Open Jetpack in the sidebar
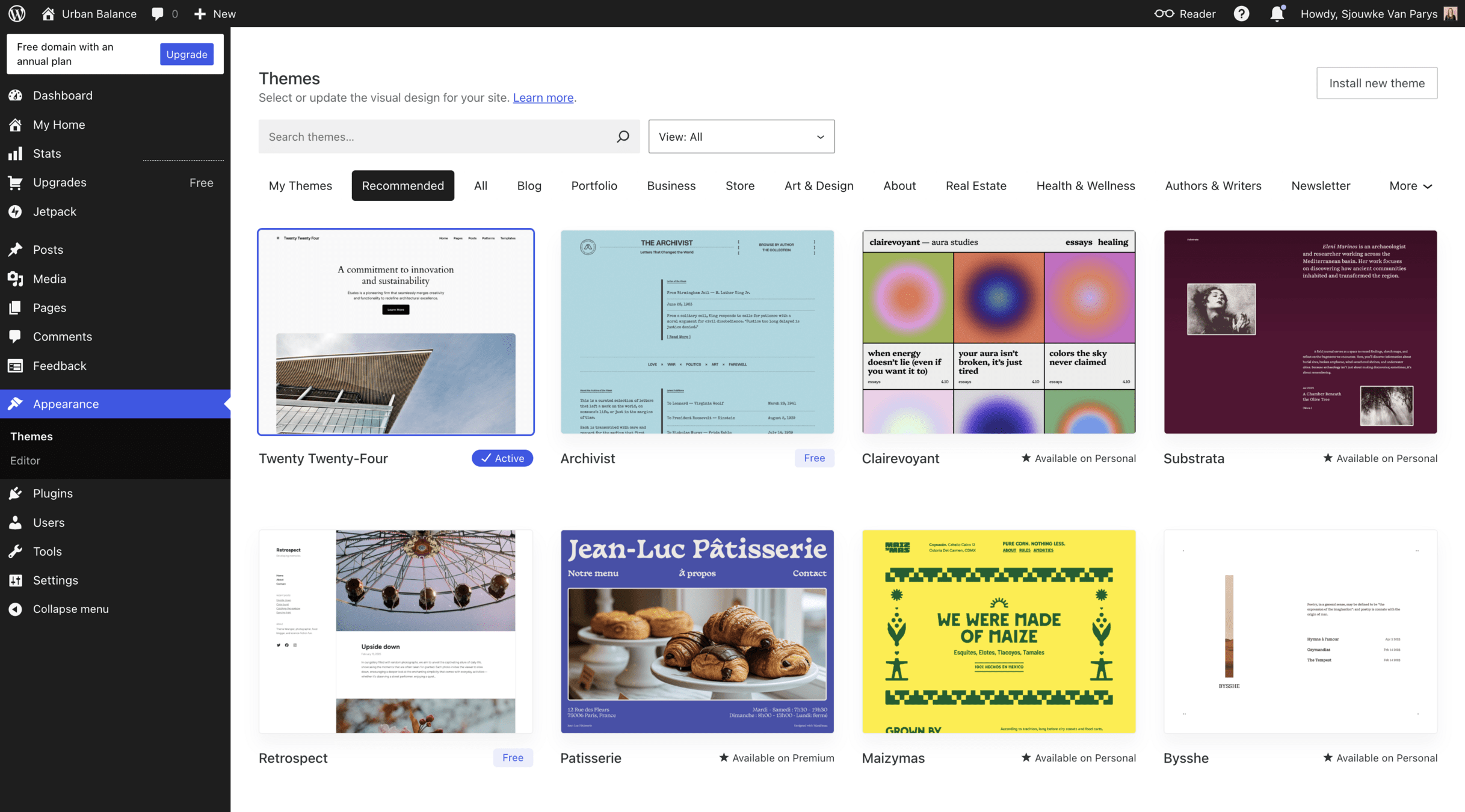Image resolution: width=1465 pixels, height=812 pixels. pyautogui.click(x=54, y=211)
